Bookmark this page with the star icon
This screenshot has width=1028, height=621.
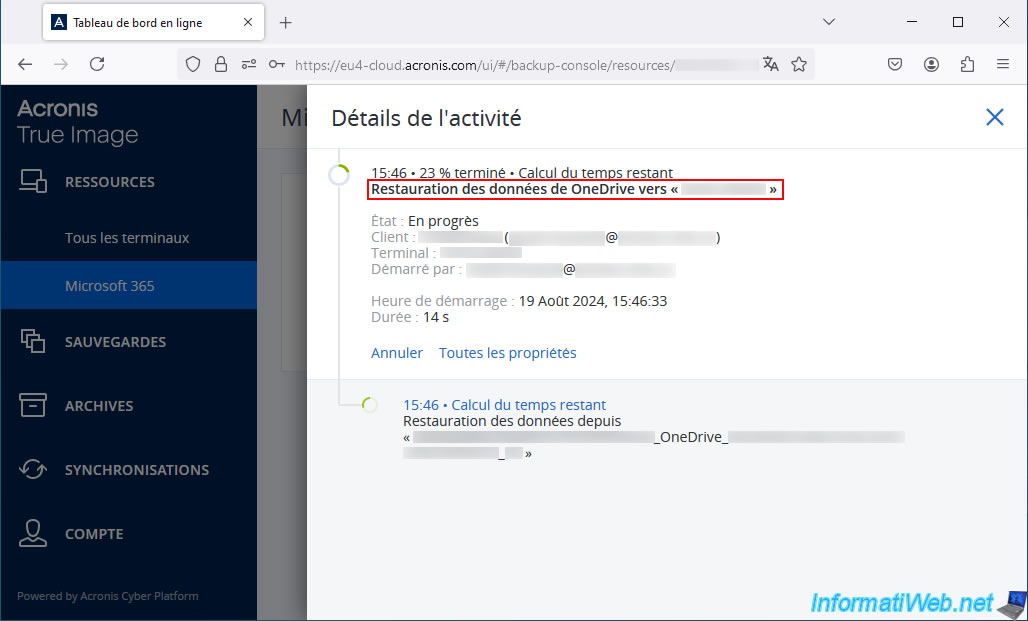coord(799,64)
